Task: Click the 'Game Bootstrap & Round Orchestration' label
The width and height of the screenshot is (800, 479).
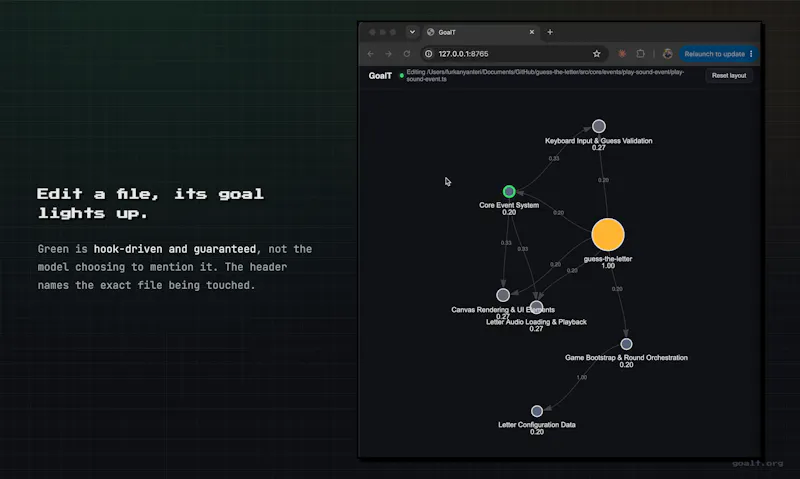Action: (626, 358)
